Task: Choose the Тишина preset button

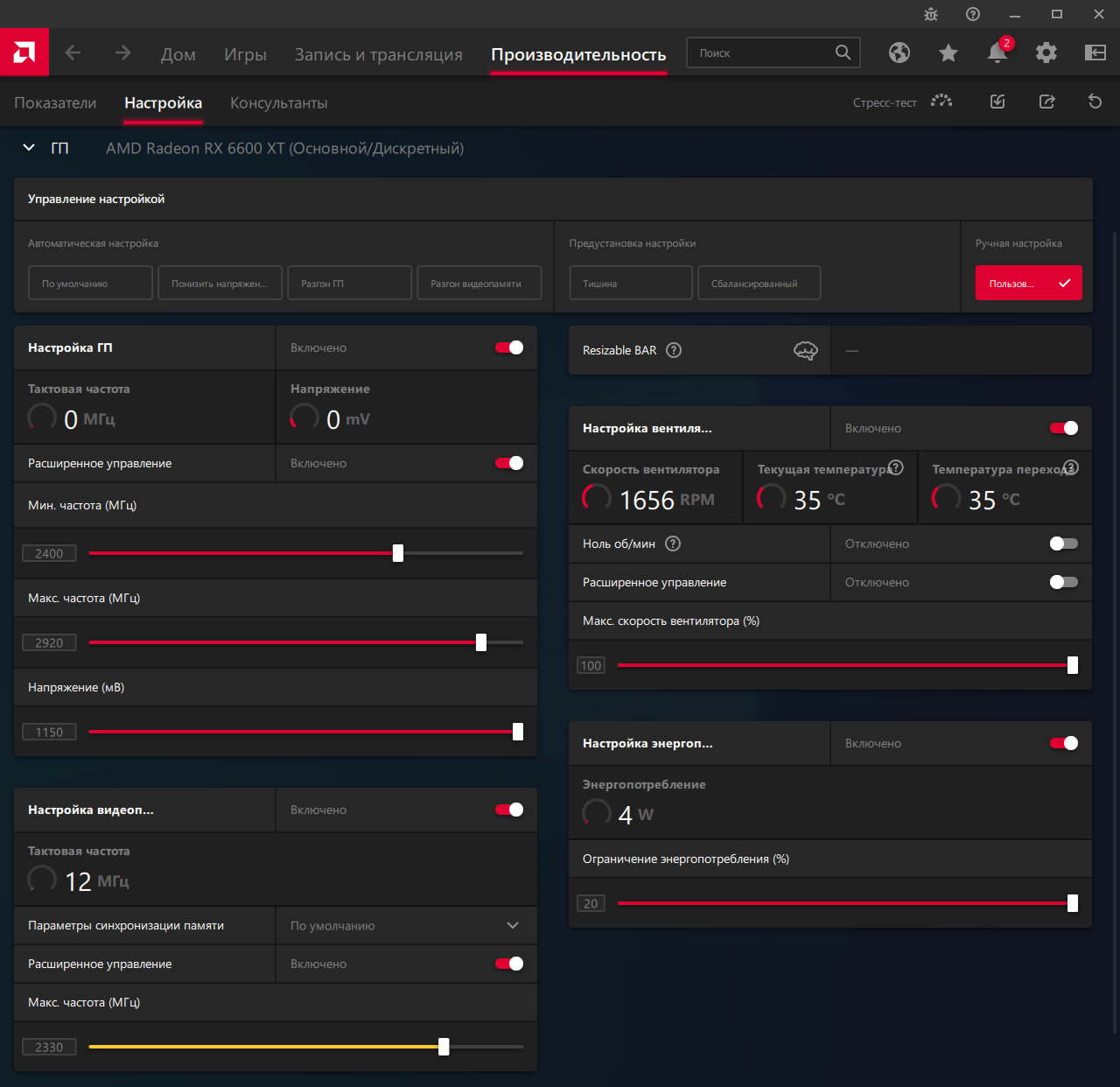Action: 630,284
